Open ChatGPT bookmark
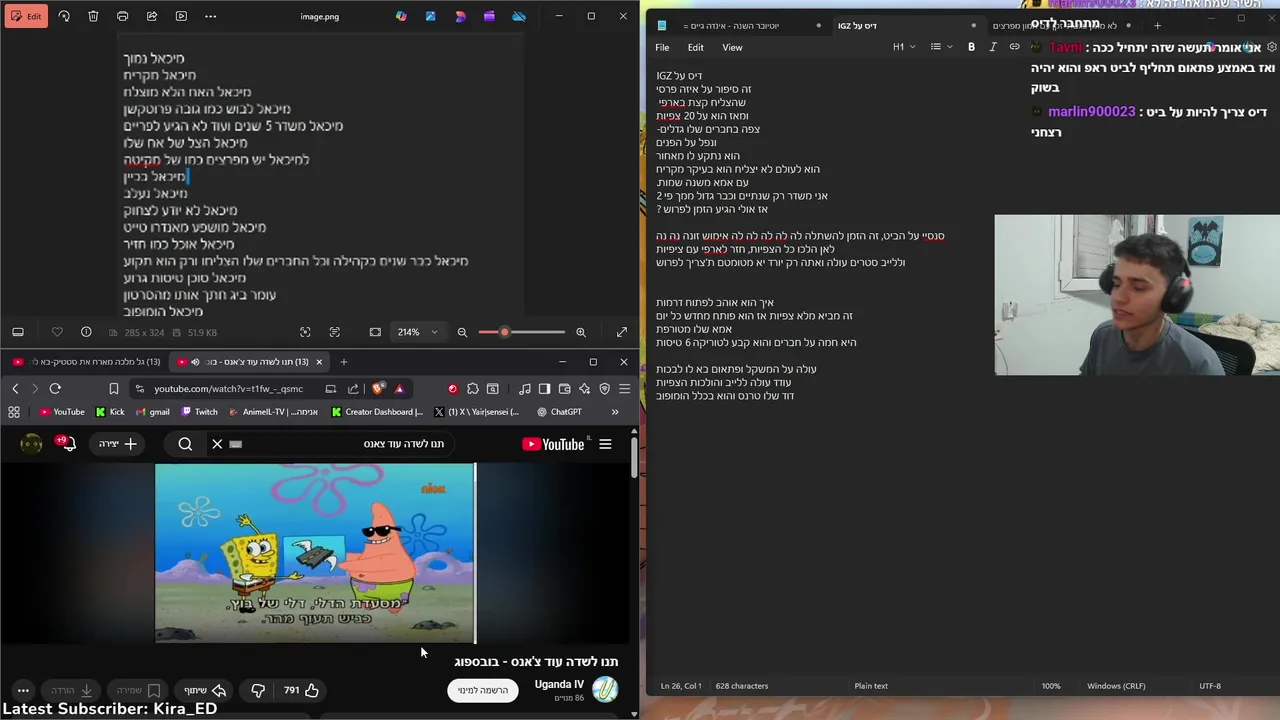This screenshot has width=1280, height=720. pos(559,412)
